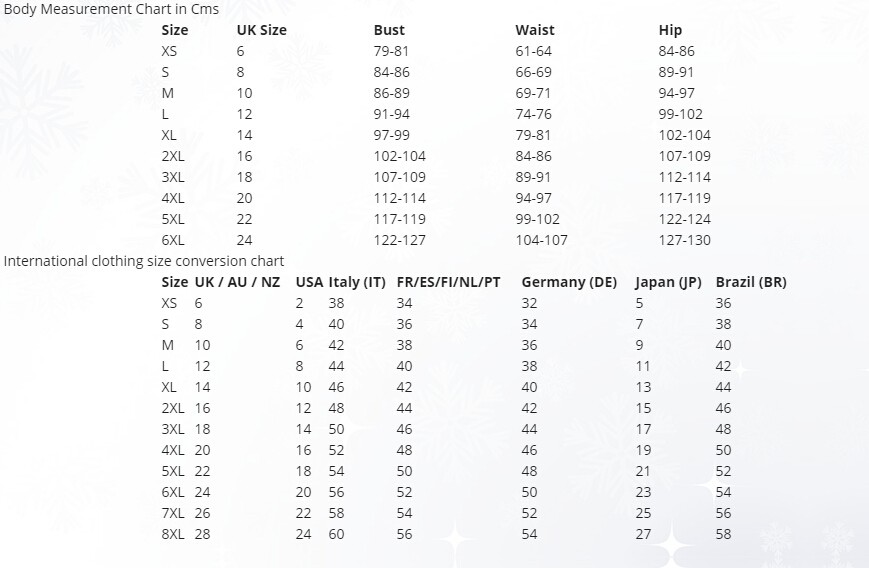Select the L hip measurement '99-102'
This screenshot has width=869, height=568.
[680, 114]
